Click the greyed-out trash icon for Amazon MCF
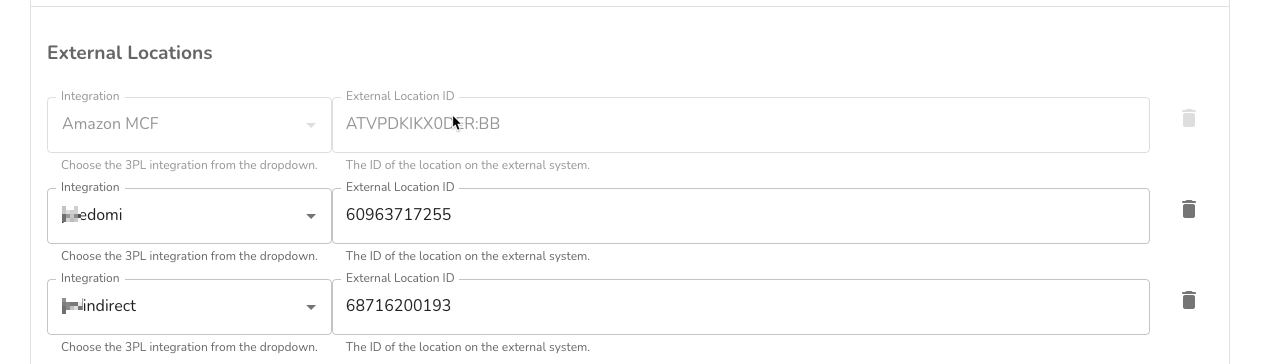This screenshot has height=364, width=1263. point(1188,119)
